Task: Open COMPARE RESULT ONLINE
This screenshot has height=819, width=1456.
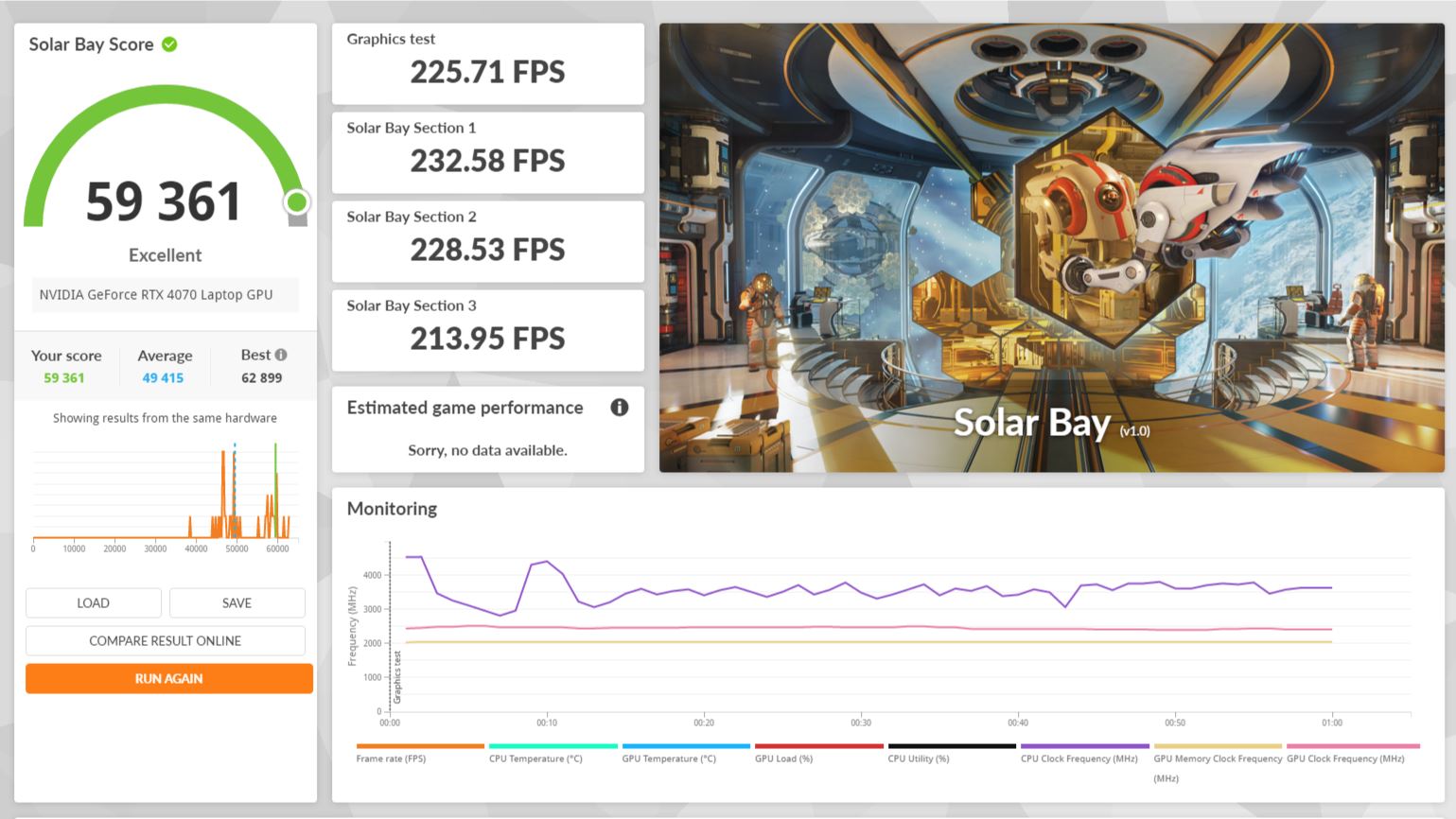Action: click(166, 640)
